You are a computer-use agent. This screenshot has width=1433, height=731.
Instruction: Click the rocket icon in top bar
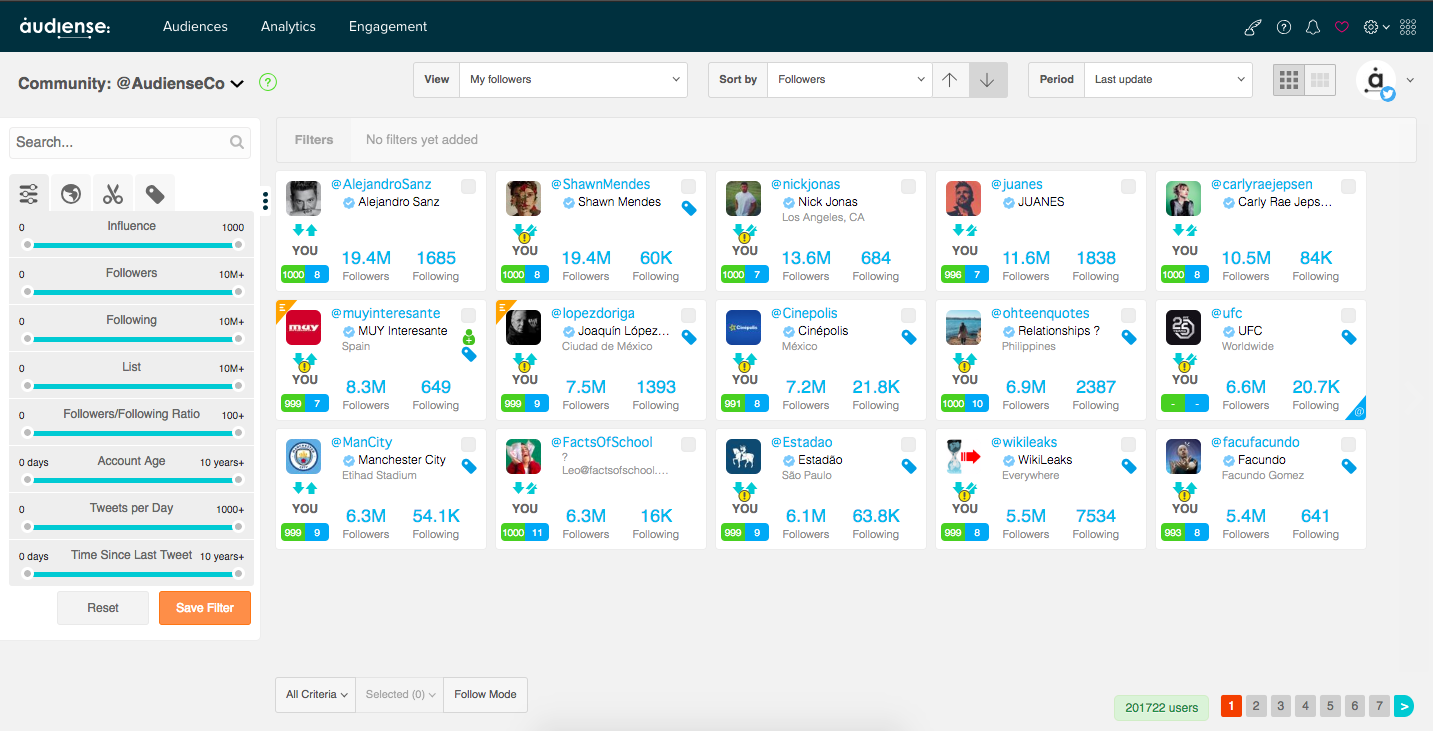click(x=1252, y=27)
